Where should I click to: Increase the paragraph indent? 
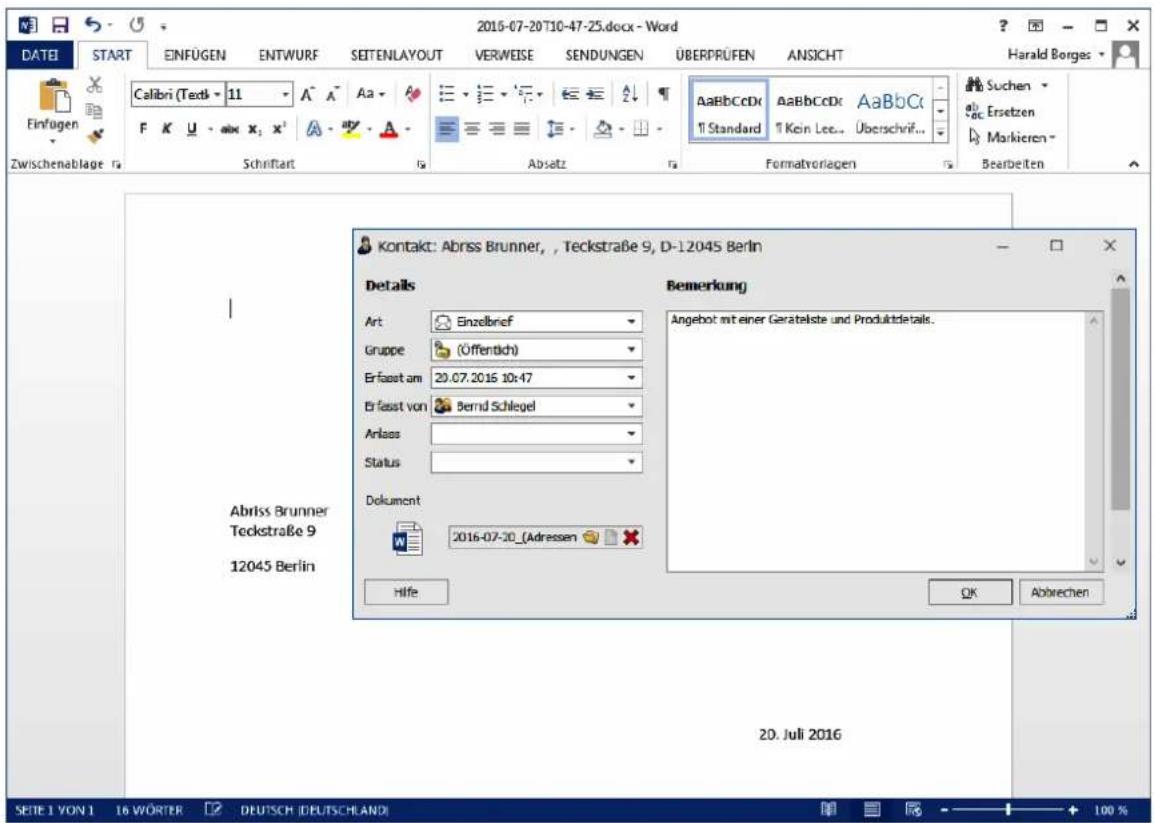tap(595, 94)
